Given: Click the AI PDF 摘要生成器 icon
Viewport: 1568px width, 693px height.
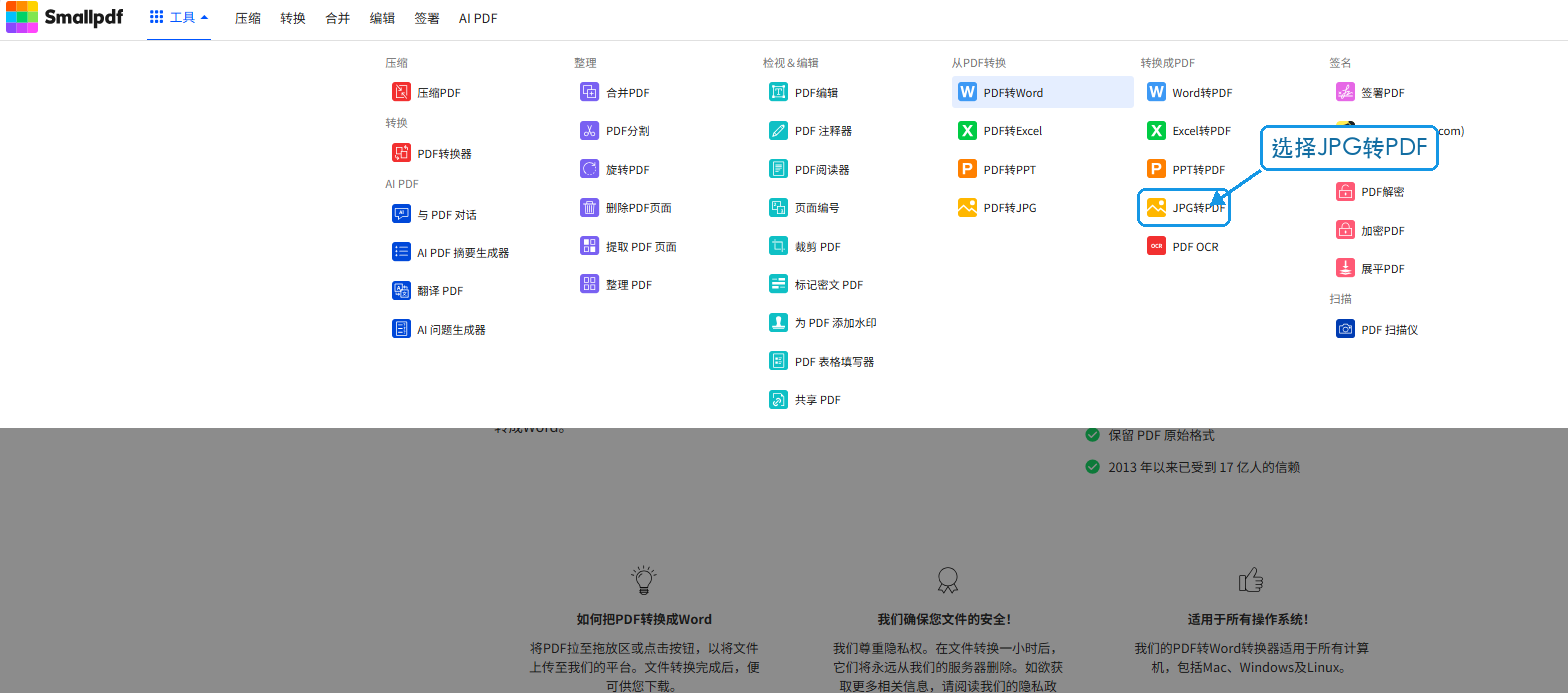Looking at the screenshot, I should click(401, 252).
